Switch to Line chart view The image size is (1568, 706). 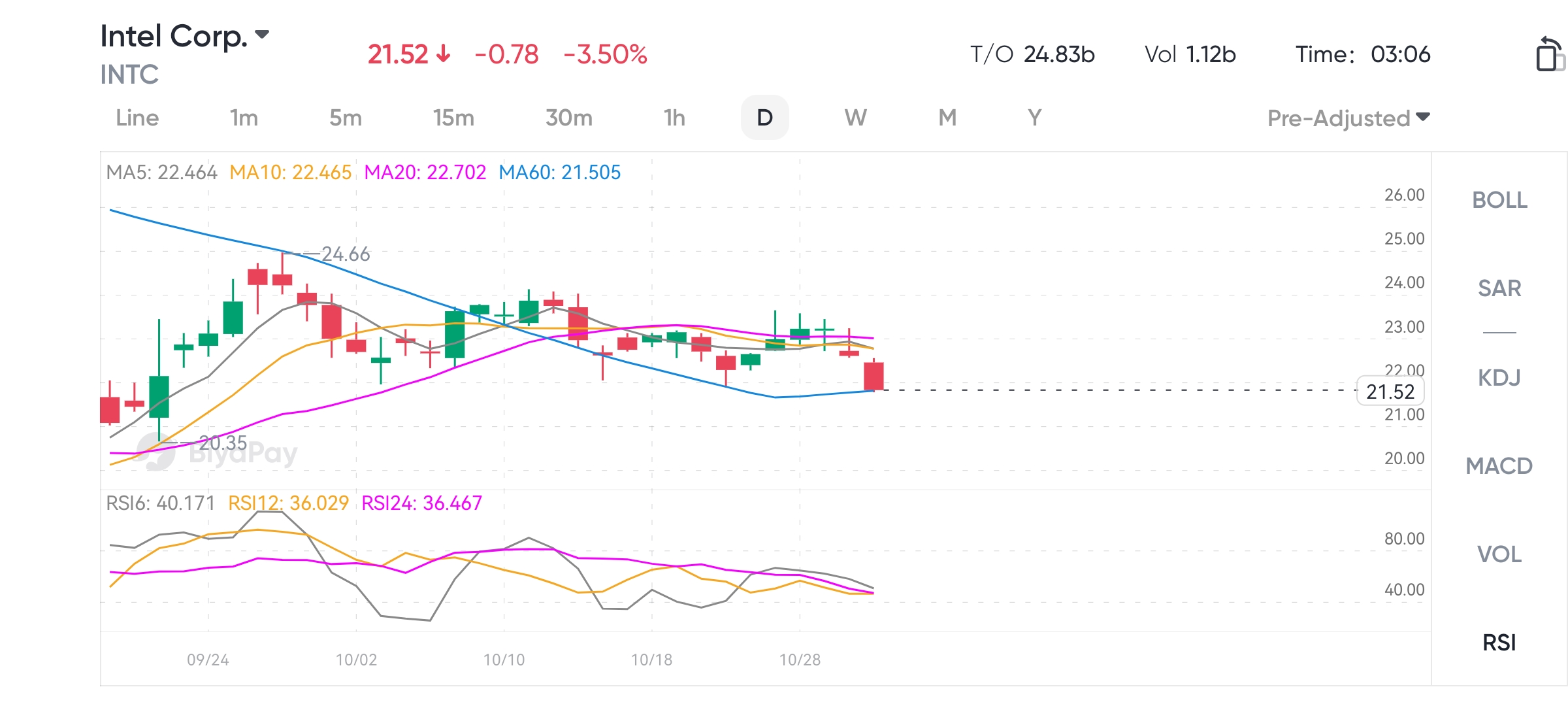pos(137,118)
